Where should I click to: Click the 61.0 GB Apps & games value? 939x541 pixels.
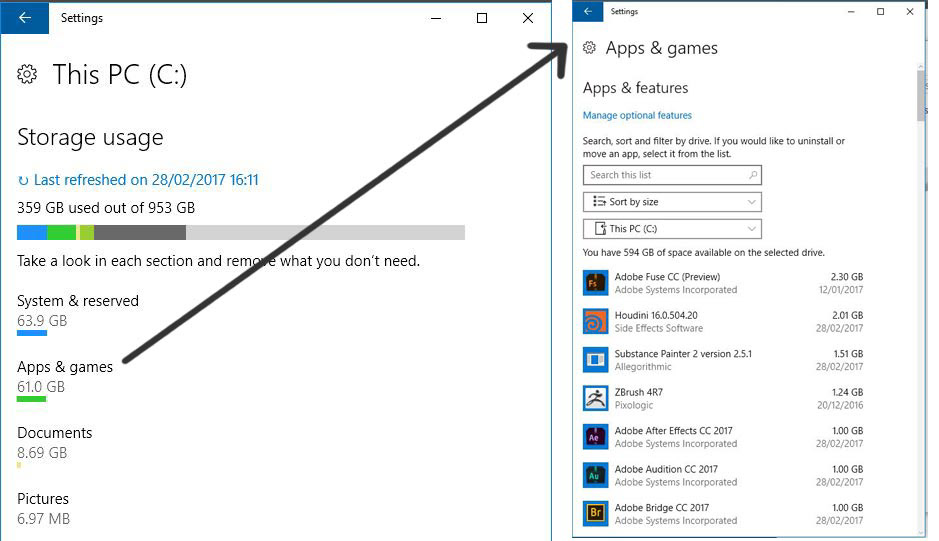41,386
